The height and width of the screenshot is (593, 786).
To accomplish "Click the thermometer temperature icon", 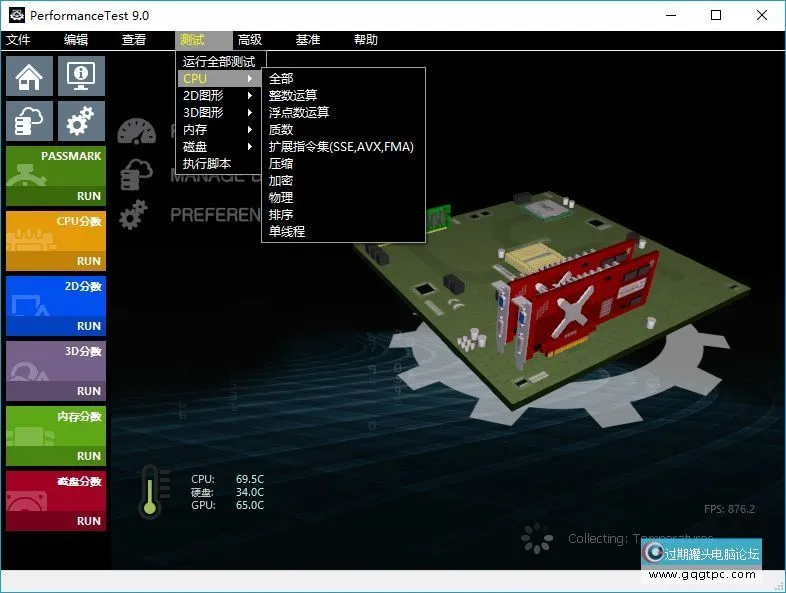I will point(151,491).
